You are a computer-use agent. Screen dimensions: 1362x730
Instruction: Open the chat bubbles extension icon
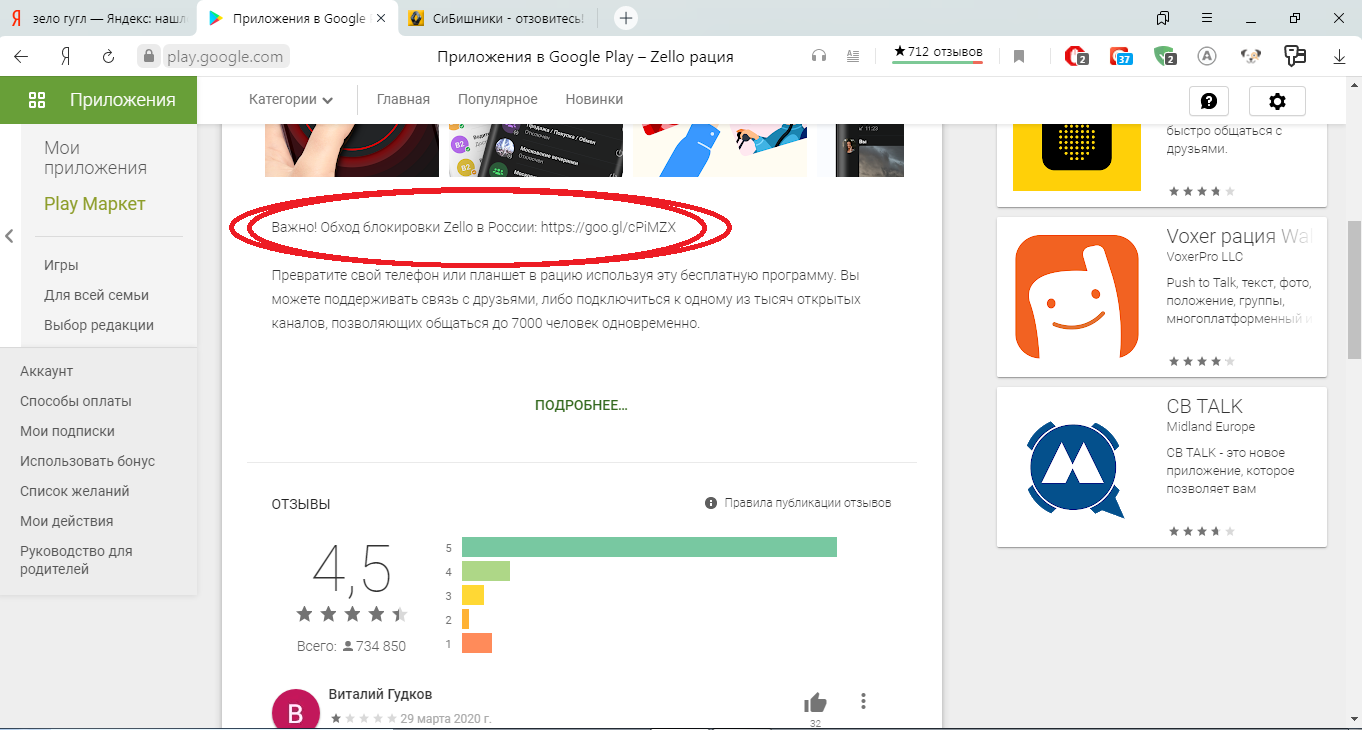1296,56
